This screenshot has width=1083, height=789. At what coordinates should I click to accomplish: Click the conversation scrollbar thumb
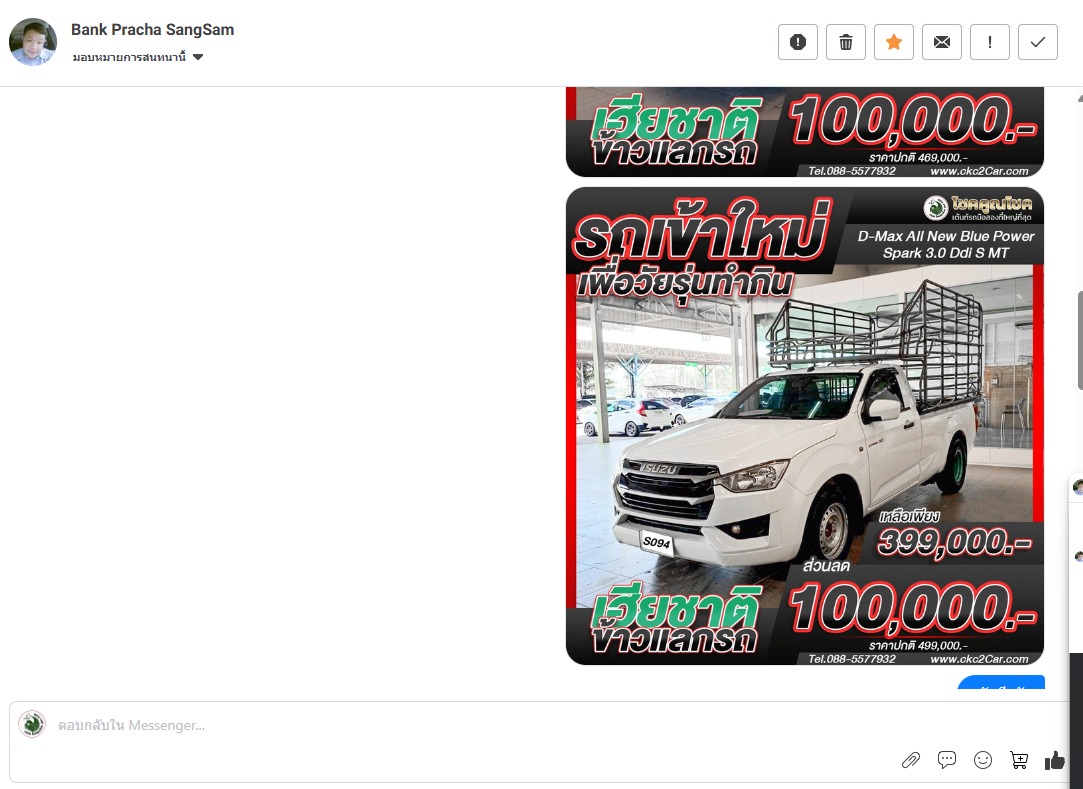[1080, 341]
